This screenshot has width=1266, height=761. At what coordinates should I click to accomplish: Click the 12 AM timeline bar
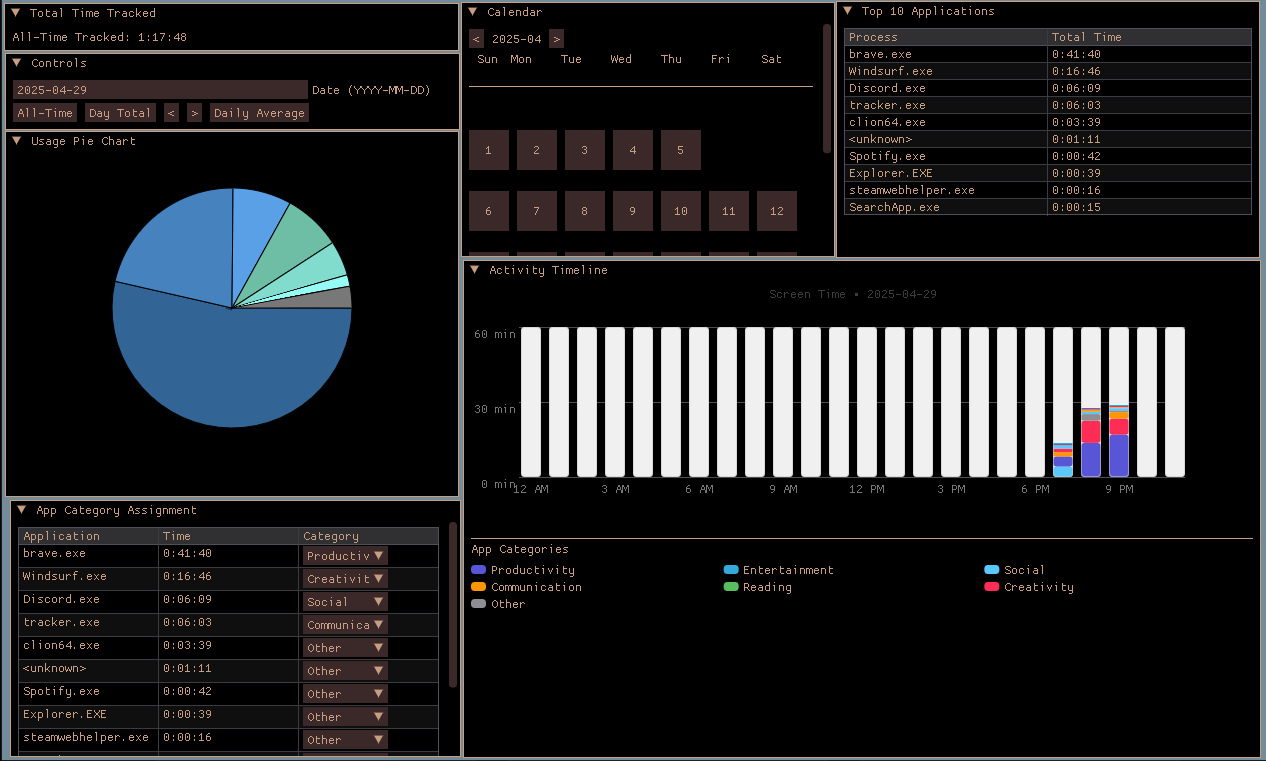(x=531, y=402)
